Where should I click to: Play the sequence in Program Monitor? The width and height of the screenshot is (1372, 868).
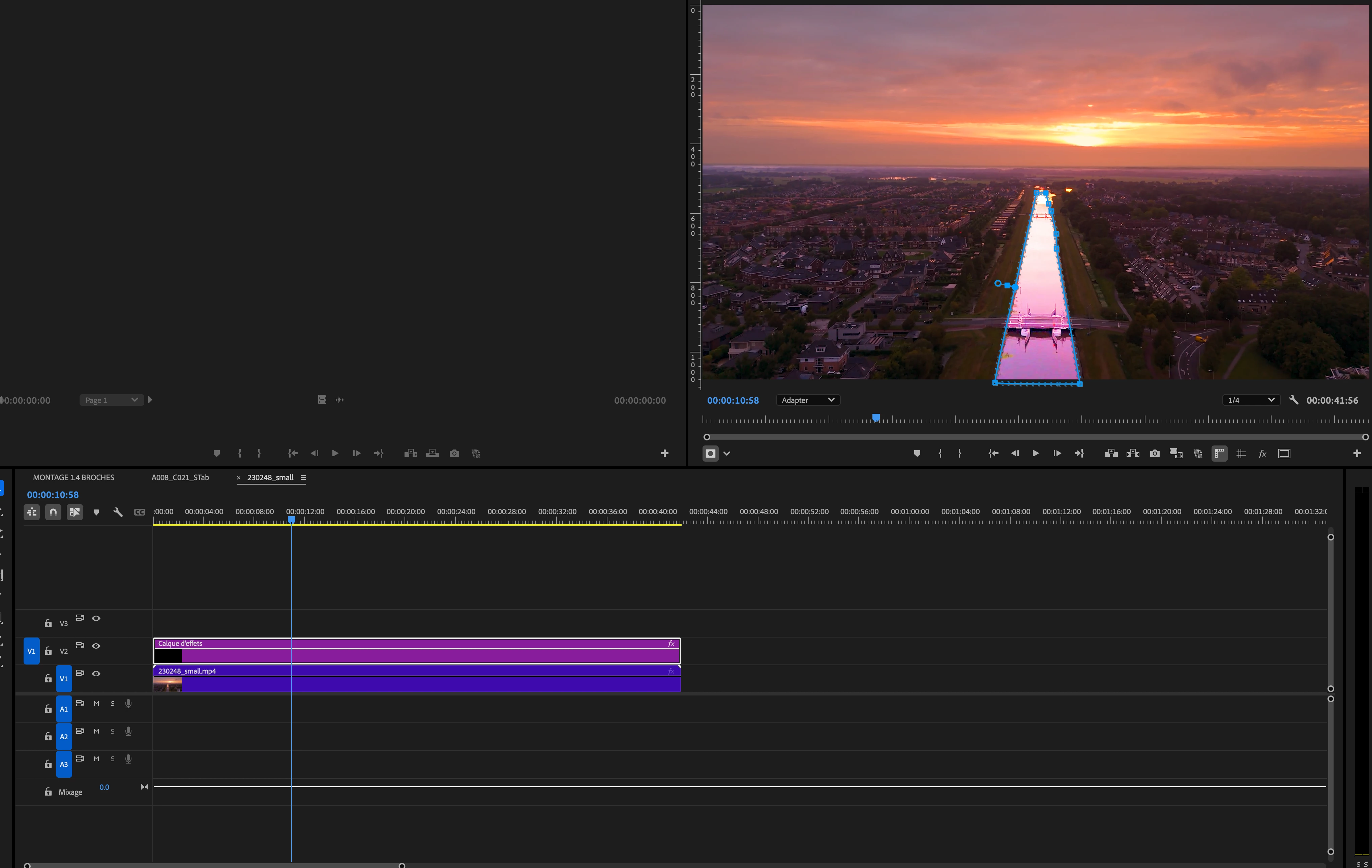(1035, 453)
